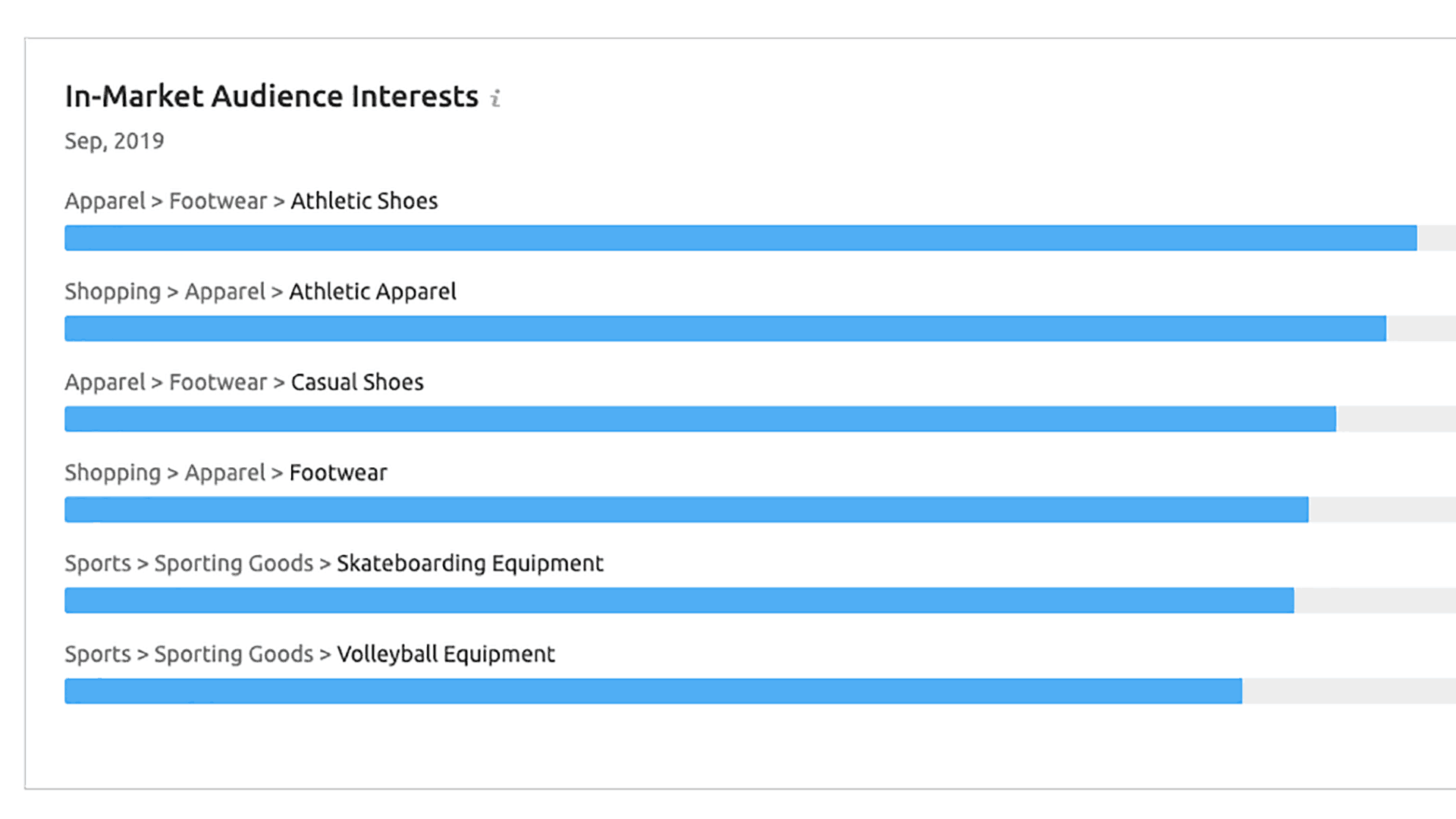Image resolution: width=1456 pixels, height=819 pixels.
Task: Click Footwear in the Athletic Shoes breadcrumb
Action: [x=218, y=201]
